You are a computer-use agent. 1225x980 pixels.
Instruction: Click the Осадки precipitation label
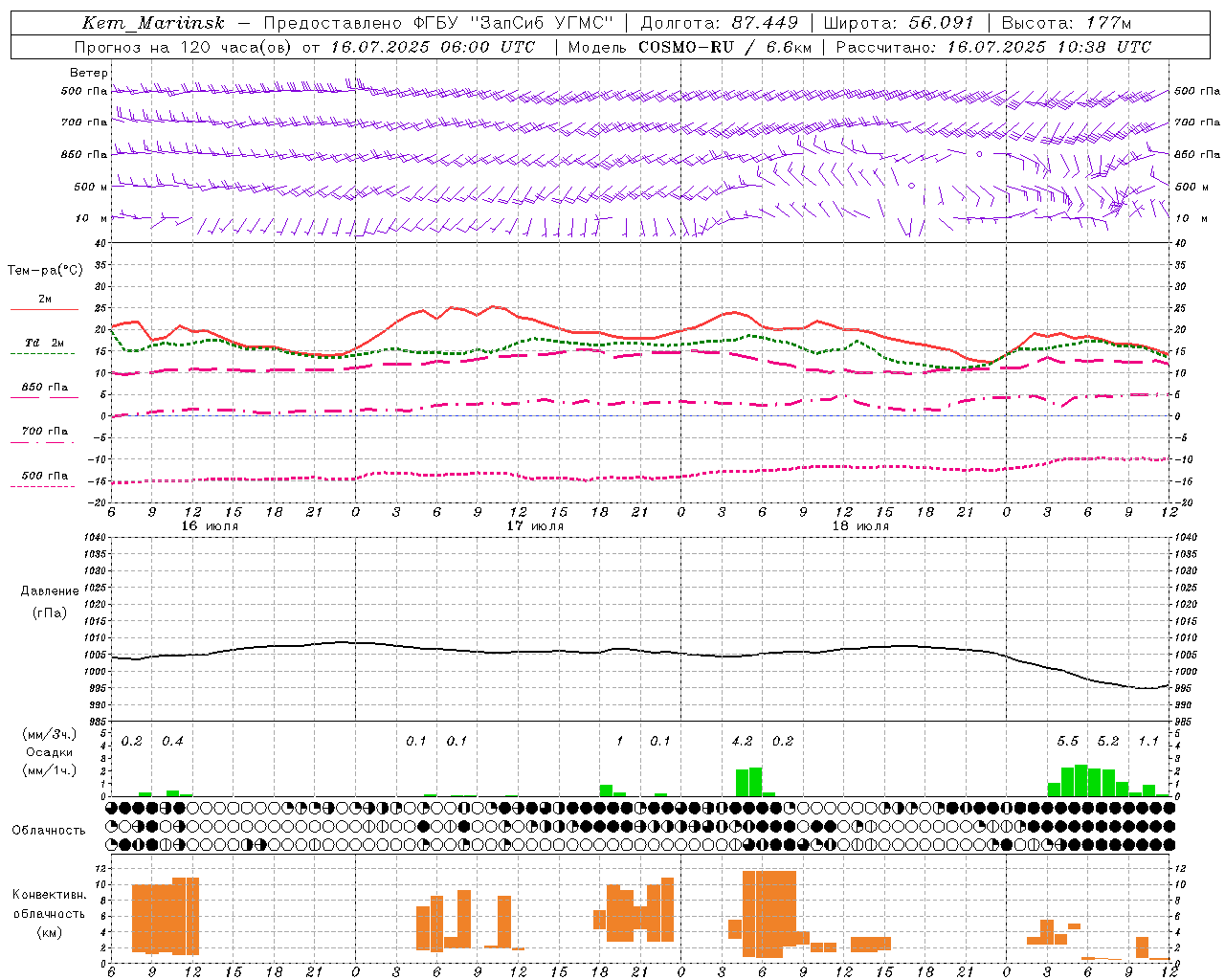tap(50, 752)
